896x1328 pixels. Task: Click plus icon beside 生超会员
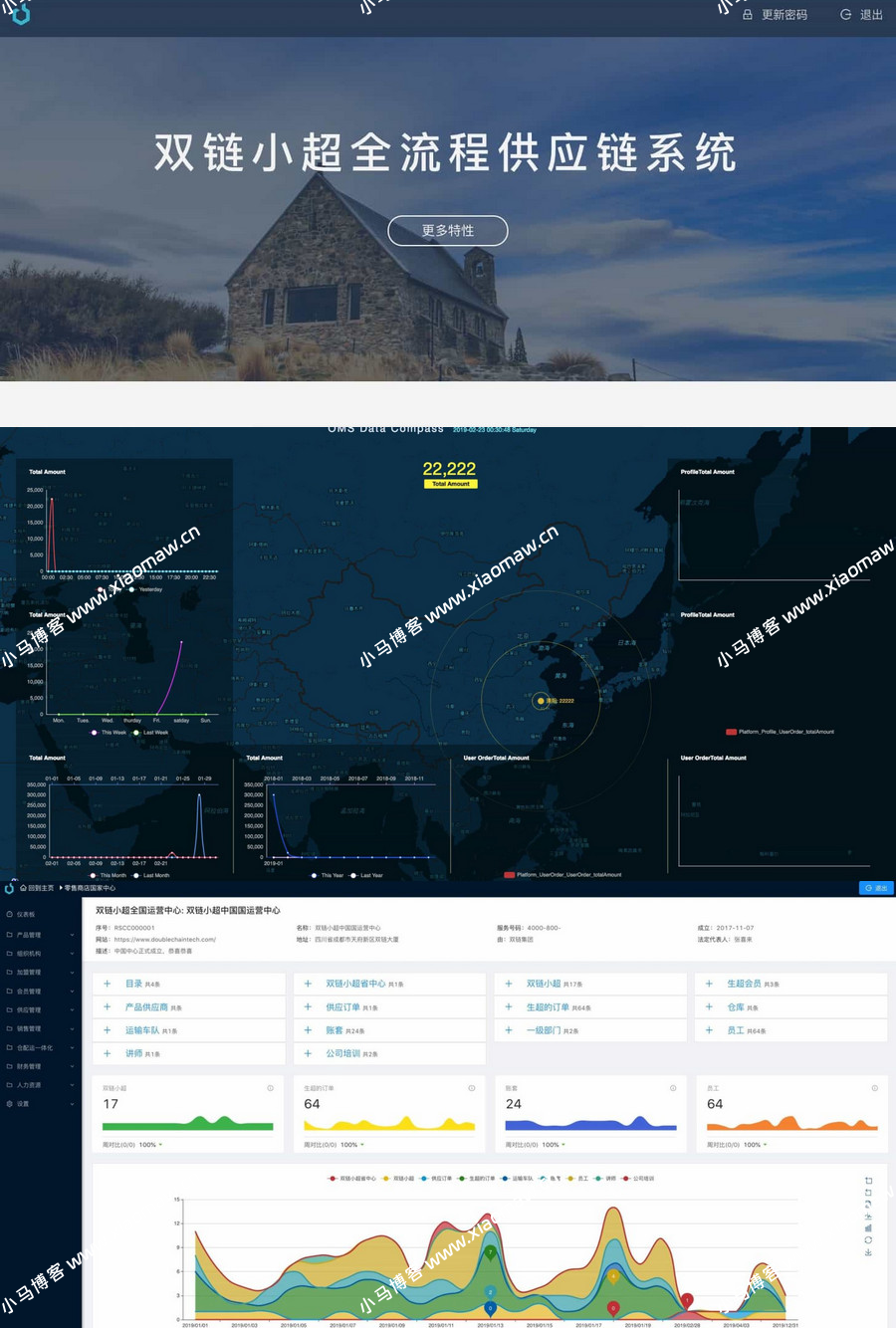709,984
